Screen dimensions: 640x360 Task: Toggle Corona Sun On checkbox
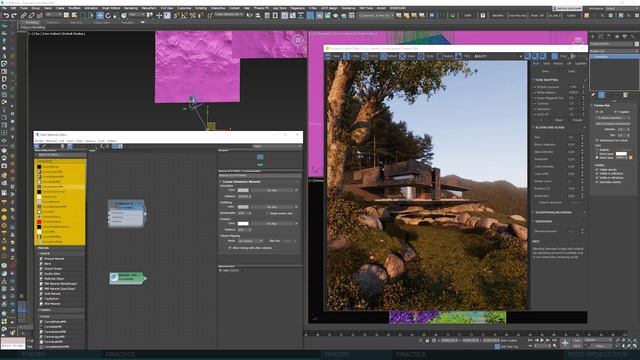(597, 111)
